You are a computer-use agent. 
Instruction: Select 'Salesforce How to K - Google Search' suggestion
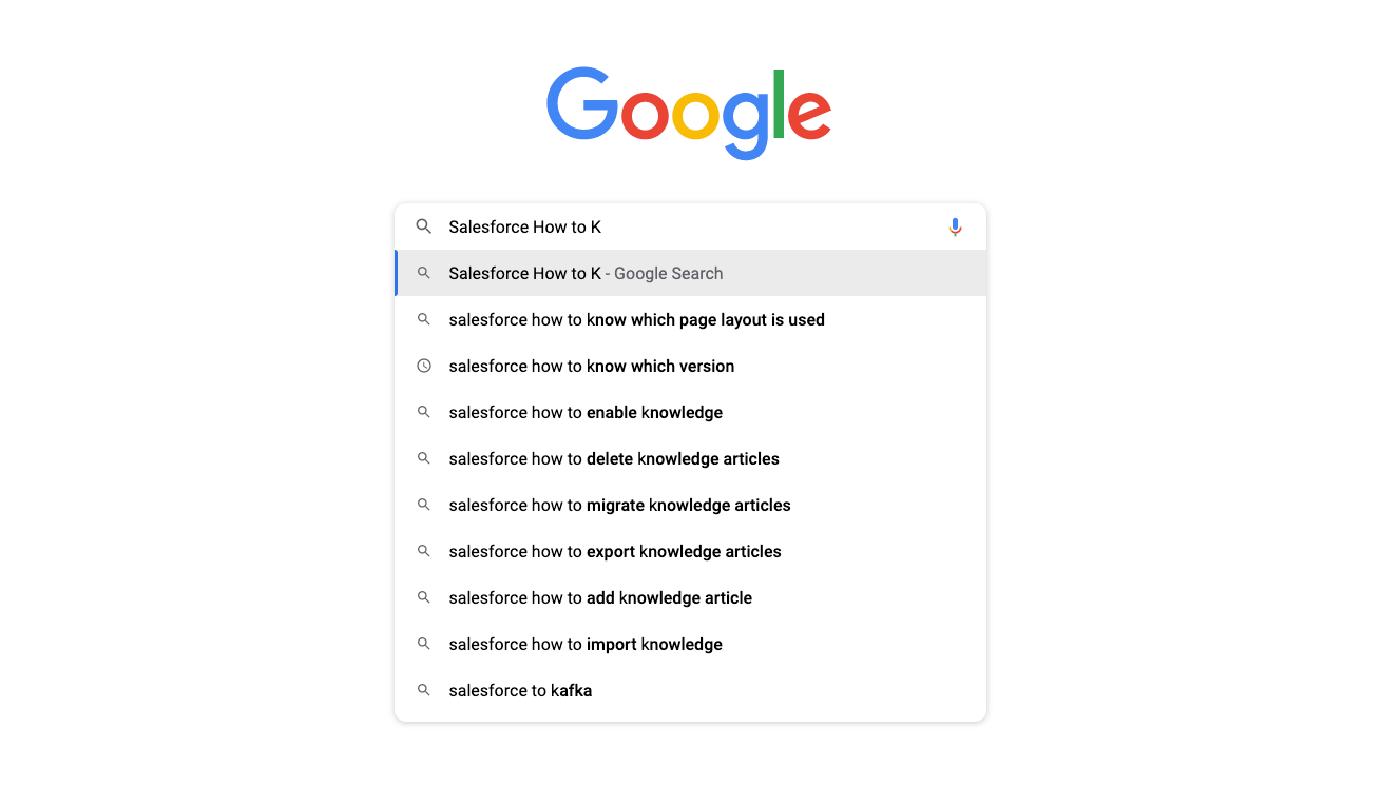click(586, 274)
